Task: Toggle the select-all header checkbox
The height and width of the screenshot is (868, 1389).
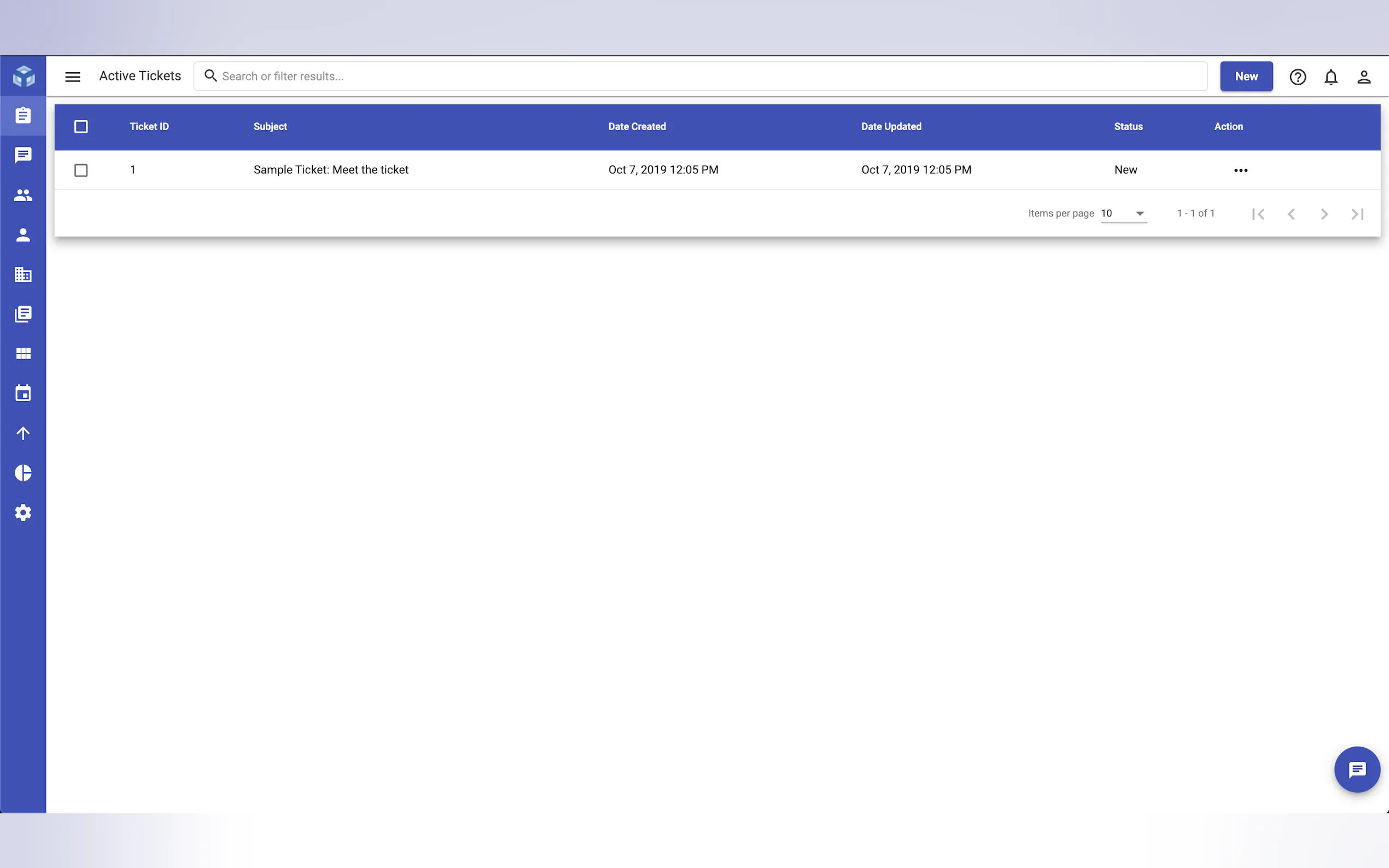Action: 81,126
